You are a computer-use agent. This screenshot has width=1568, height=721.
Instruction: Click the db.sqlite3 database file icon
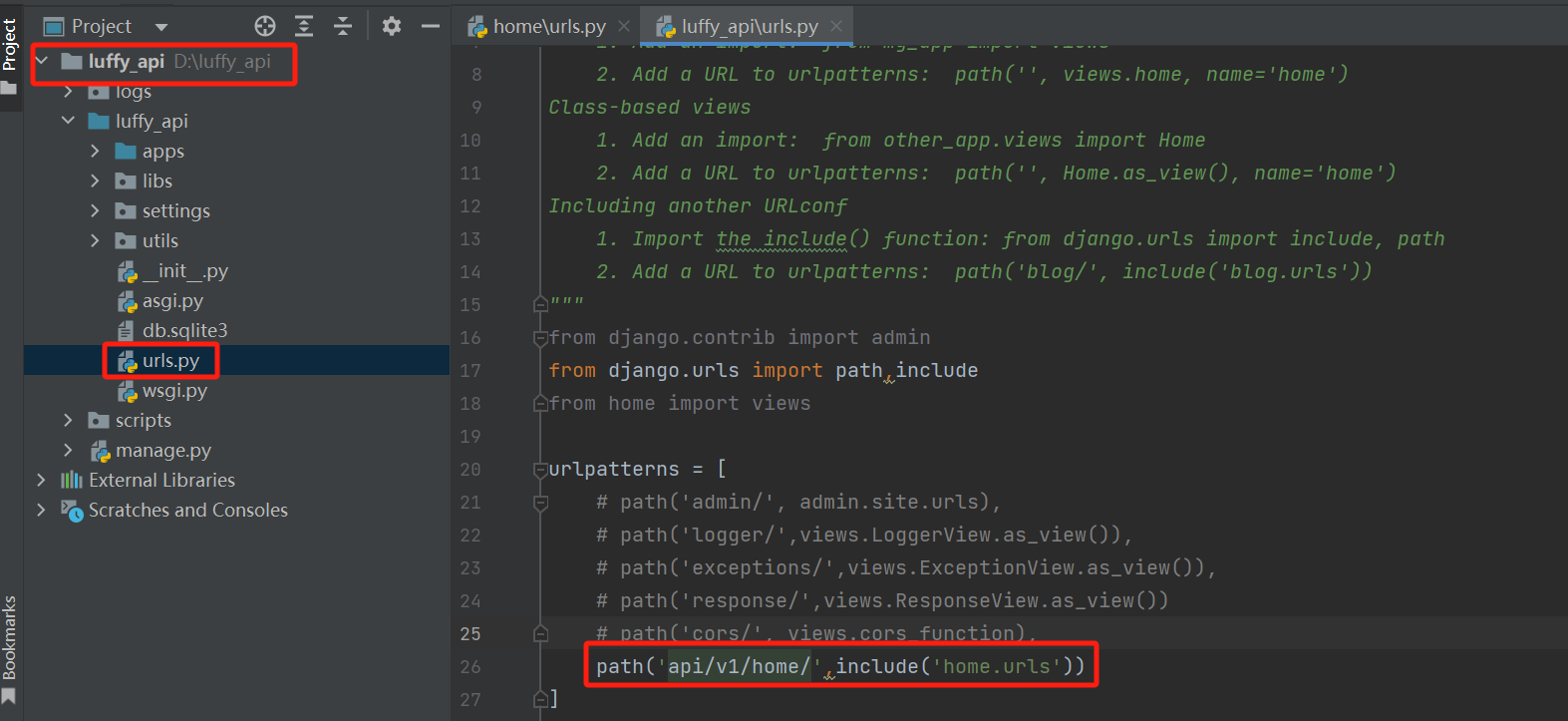point(126,330)
